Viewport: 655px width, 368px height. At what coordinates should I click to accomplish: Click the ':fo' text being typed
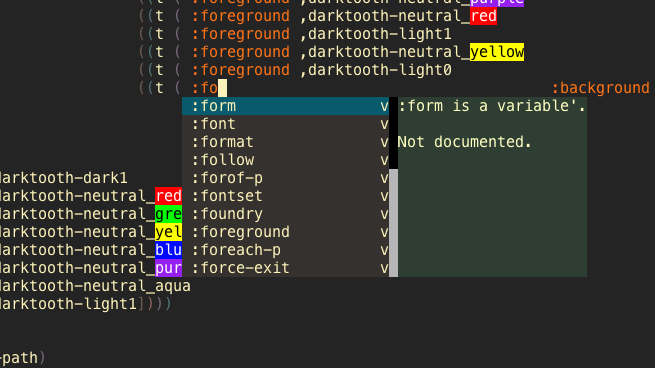tap(205, 88)
